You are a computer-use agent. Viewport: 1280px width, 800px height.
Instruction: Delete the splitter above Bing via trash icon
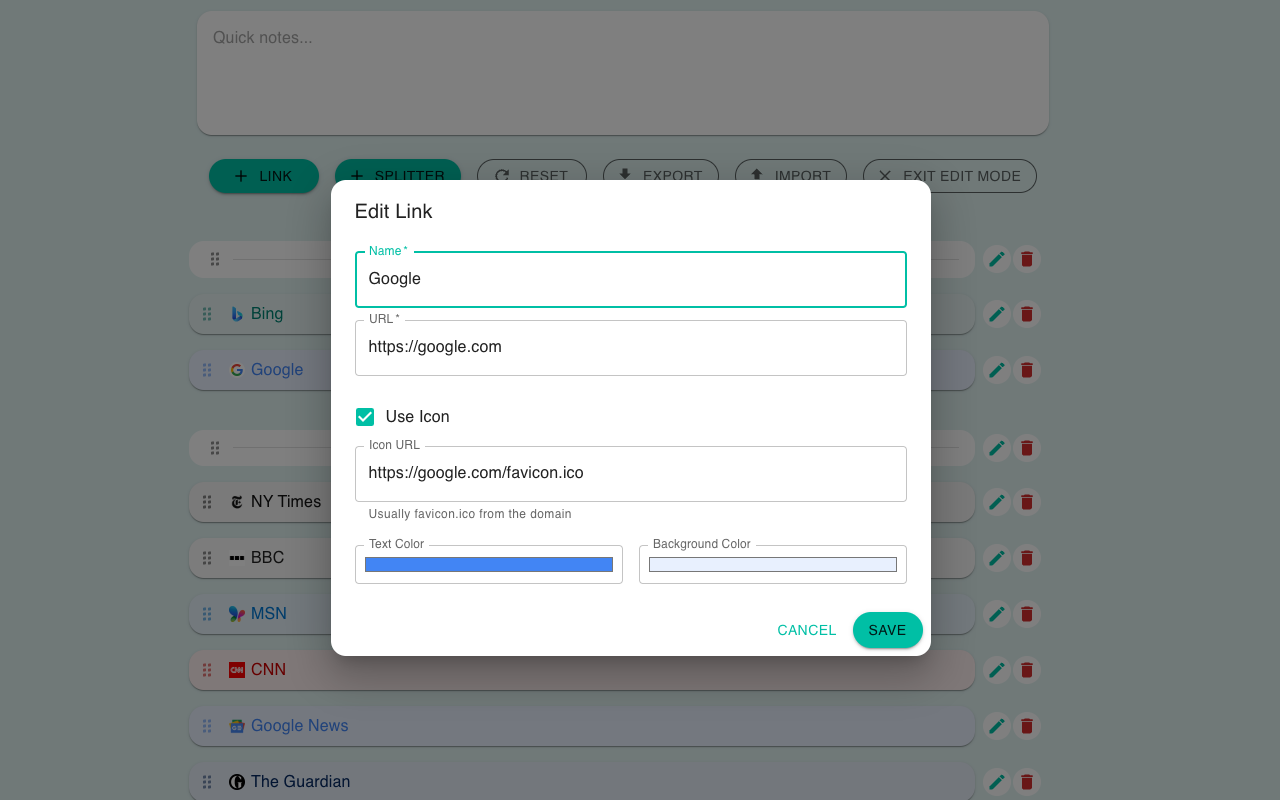[x=1026, y=260]
